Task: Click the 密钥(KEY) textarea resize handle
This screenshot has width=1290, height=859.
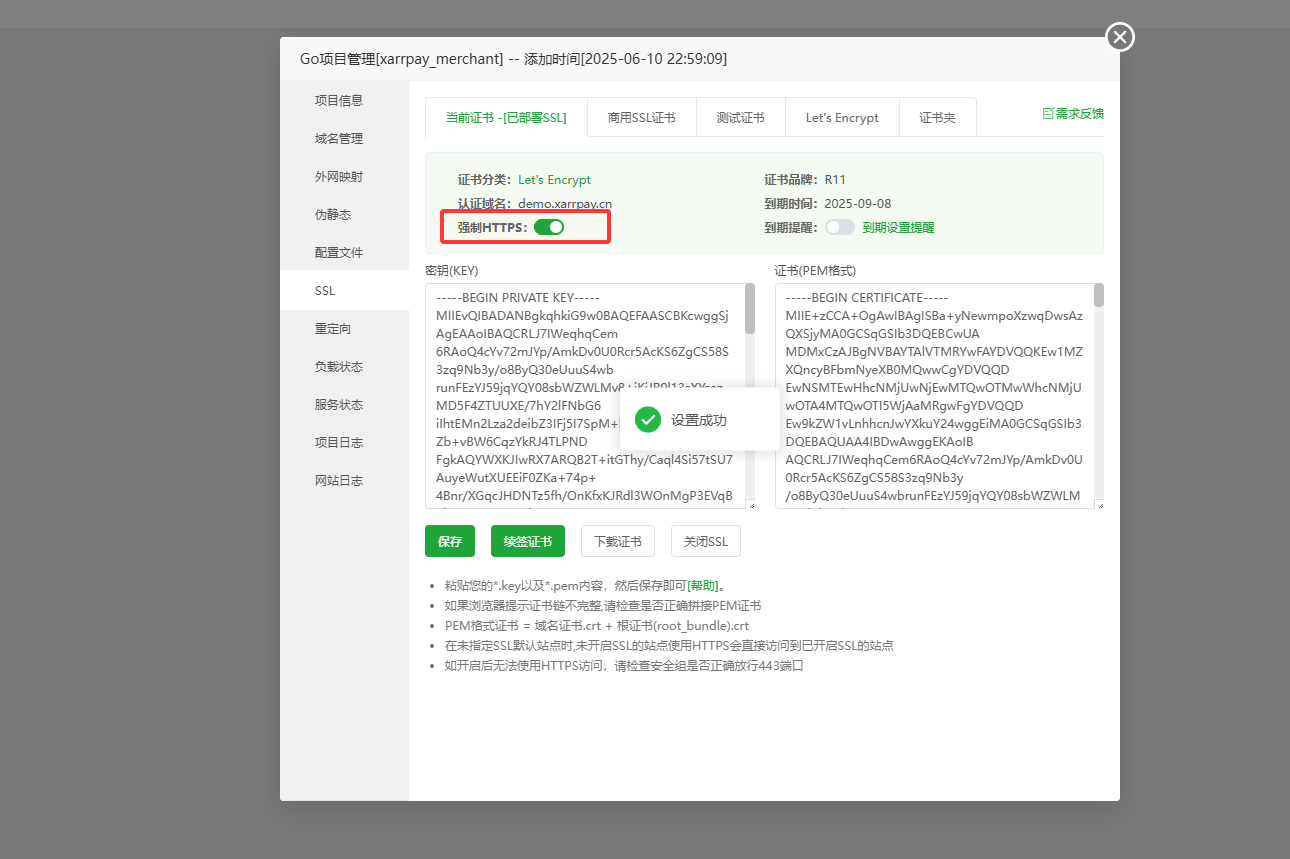Action: (x=751, y=505)
